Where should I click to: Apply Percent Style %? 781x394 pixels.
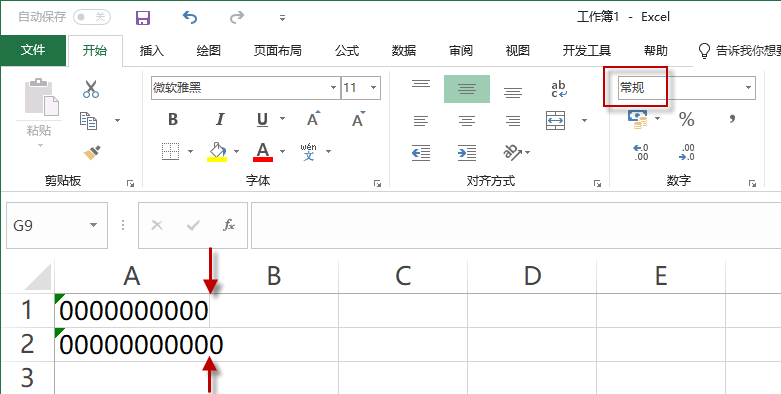tap(686, 120)
